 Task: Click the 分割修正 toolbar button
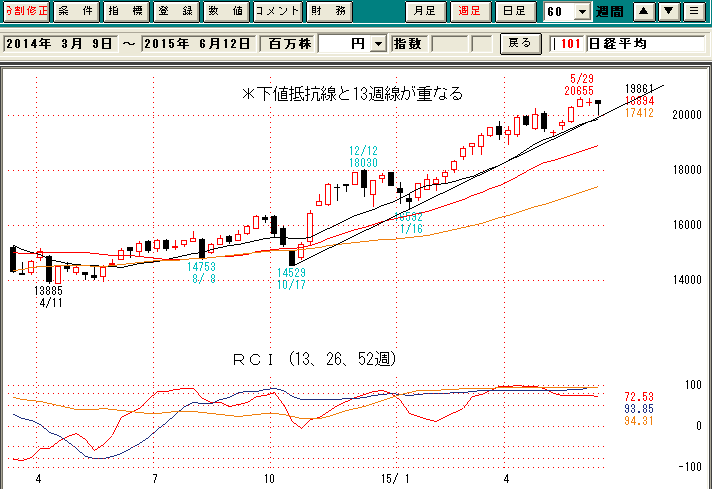[25, 12]
